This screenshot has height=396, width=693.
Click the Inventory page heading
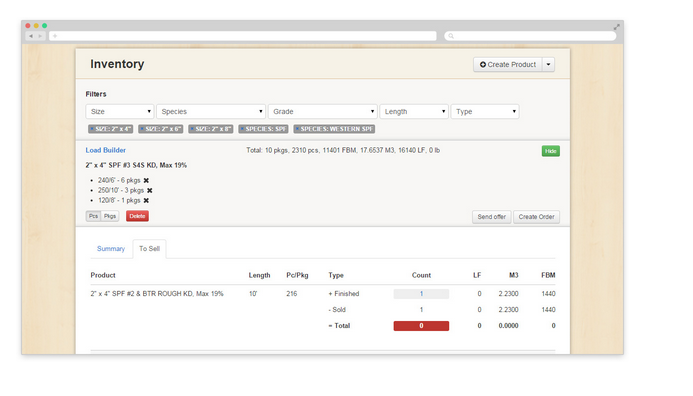click(117, 64)
